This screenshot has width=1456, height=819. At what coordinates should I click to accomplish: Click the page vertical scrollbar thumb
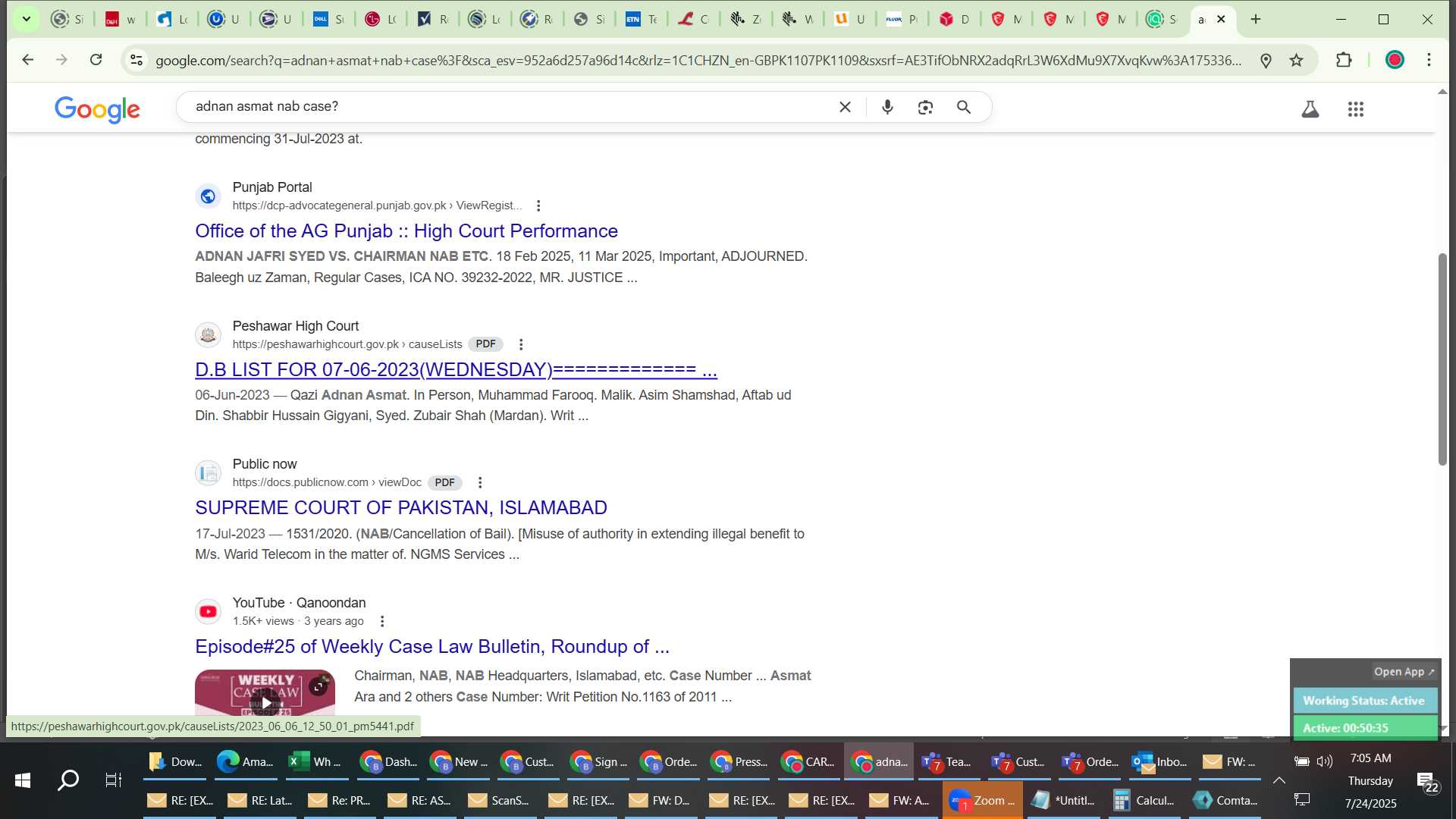coord(1442,358)
